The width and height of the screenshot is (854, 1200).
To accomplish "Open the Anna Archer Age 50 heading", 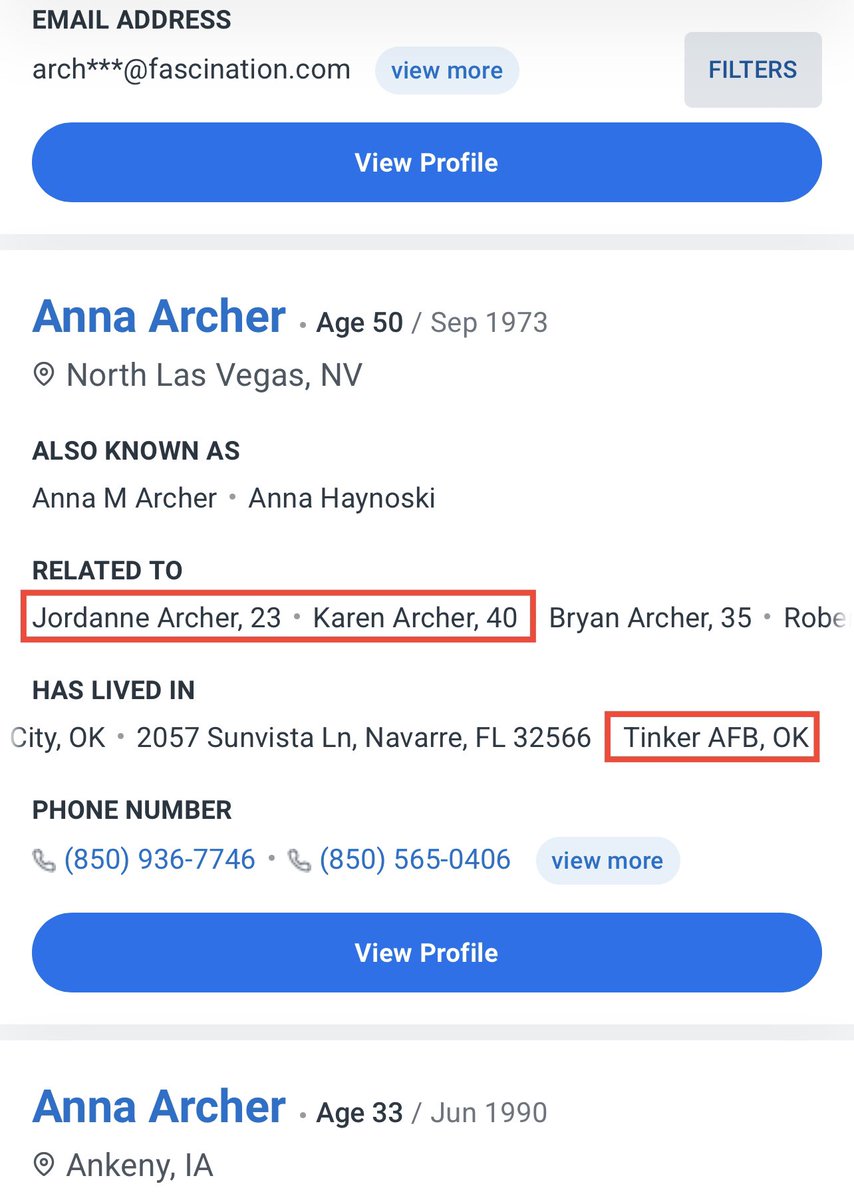I will coord(159,318).
